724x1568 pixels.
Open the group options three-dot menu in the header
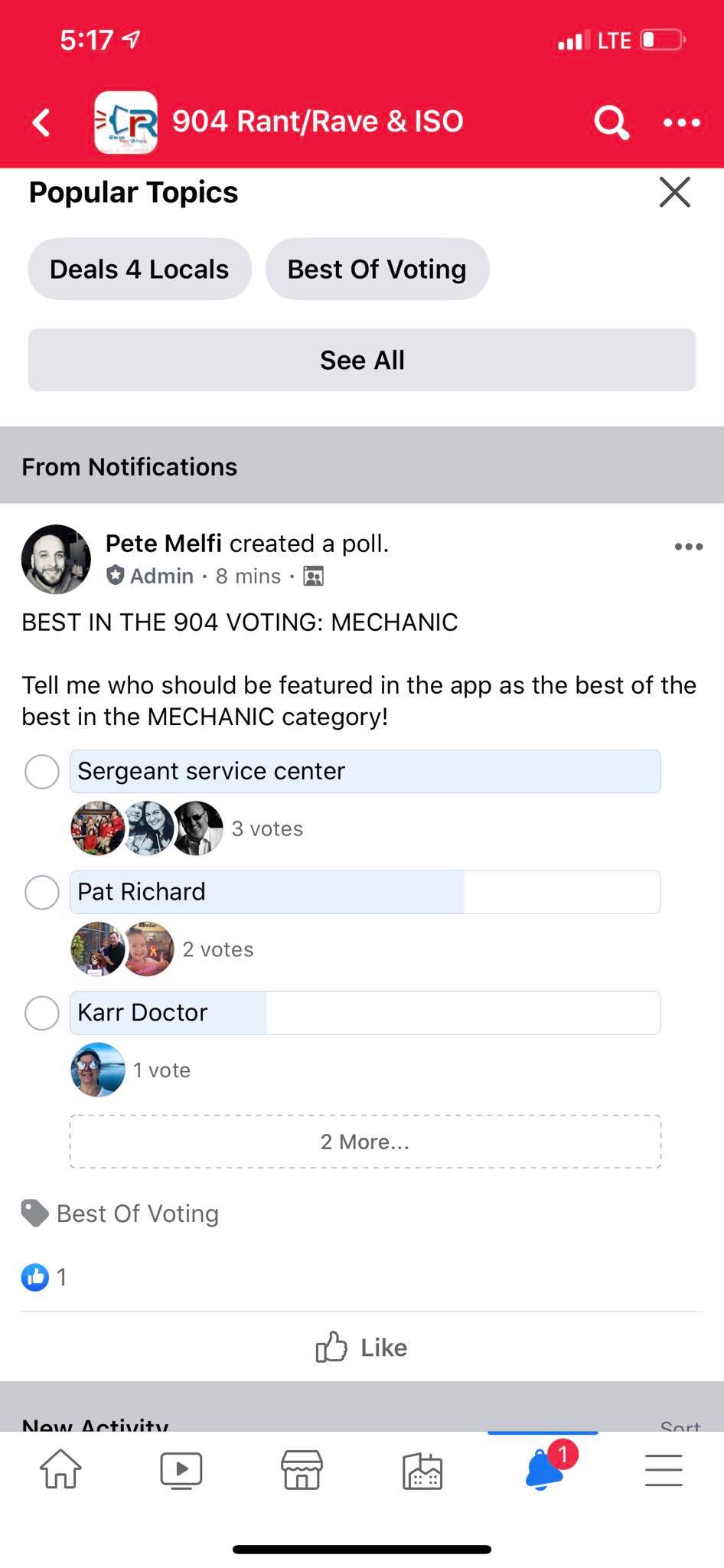pos(681,122)
